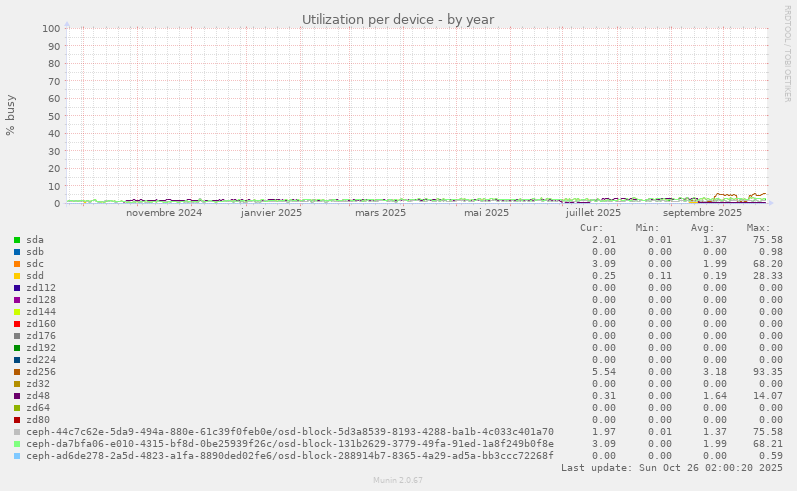The width and height of the screenshot is (797, 491).
Task: Click the 'Max:' column header
Action: tap(758, 228)
